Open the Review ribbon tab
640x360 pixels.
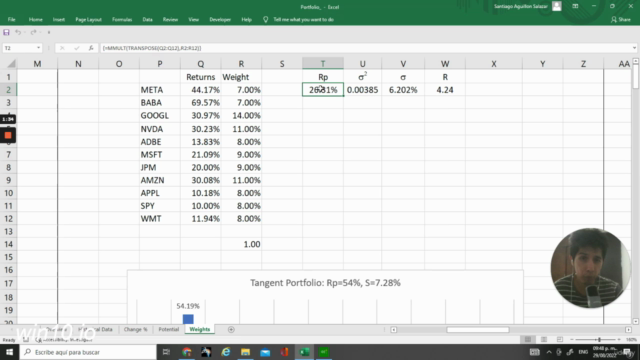[170, 19]
